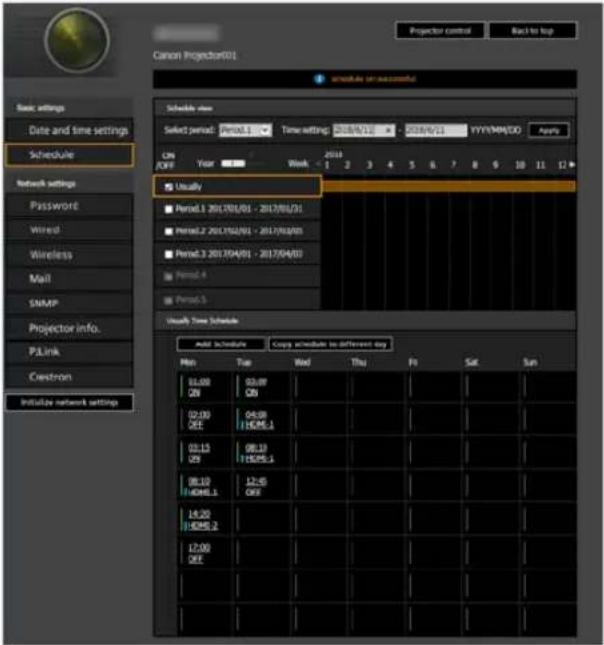Click Copy schedule to different day button

[x=330, y=344]
